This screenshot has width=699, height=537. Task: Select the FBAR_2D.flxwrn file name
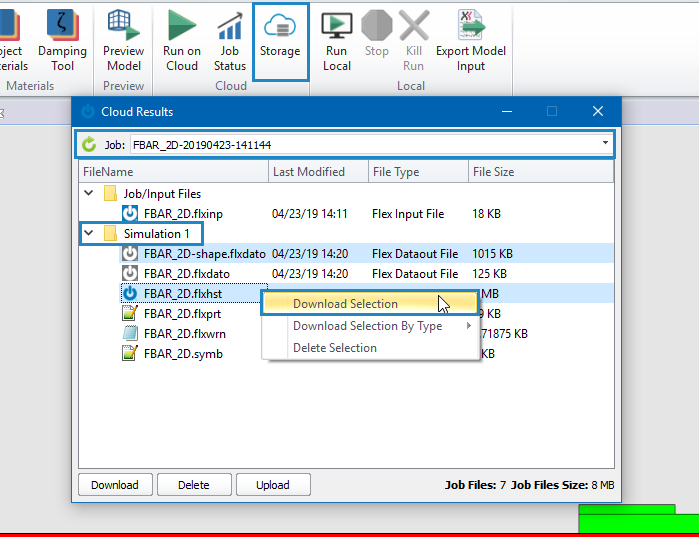[185, 334]
